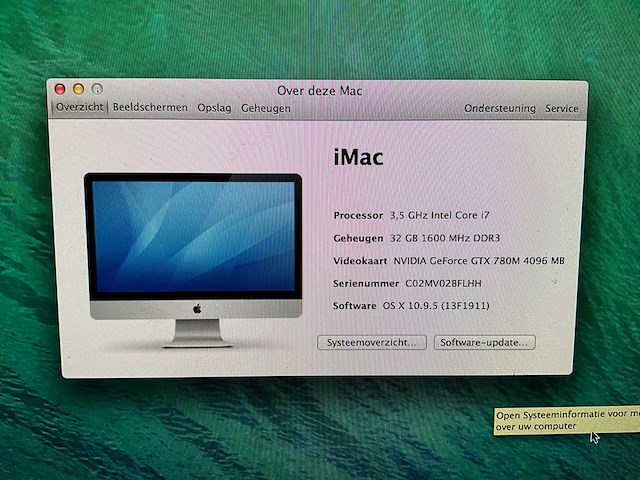Click the Geheugen label beside 32 GB

(x=358, y=238)
